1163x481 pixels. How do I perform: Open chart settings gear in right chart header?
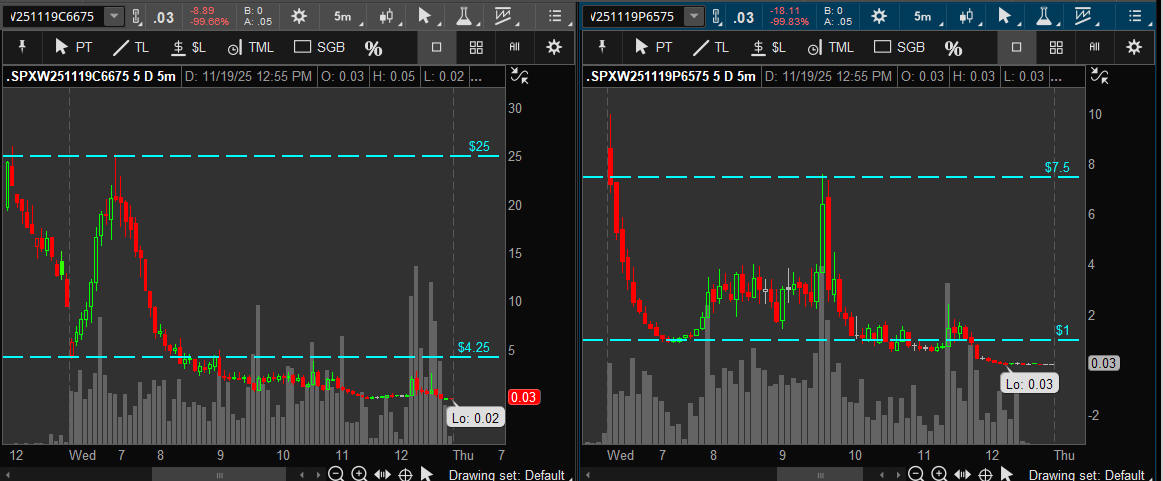(x=878, y=16)
